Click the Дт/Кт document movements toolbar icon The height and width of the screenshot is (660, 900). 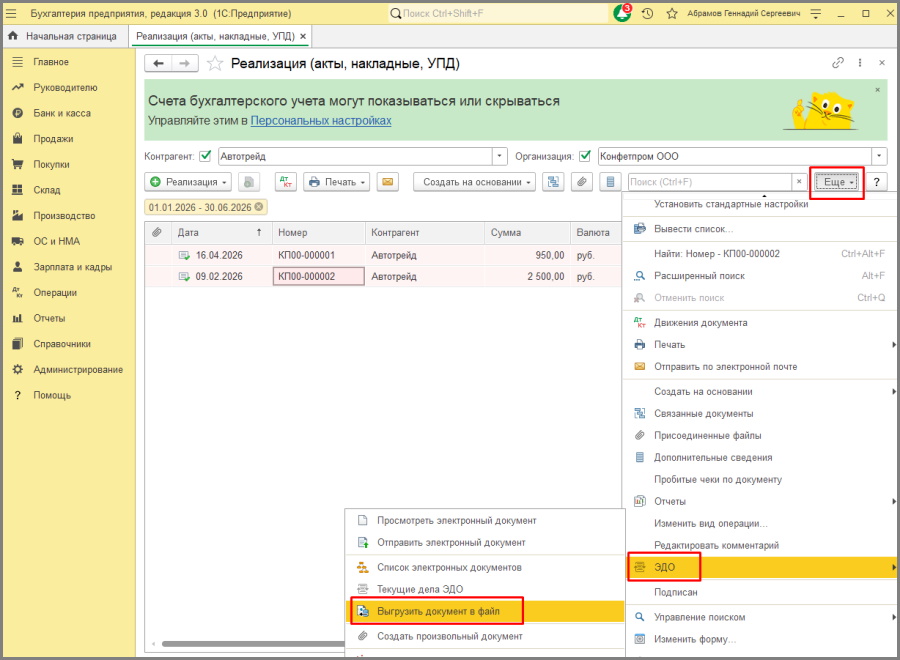(286, 182)
